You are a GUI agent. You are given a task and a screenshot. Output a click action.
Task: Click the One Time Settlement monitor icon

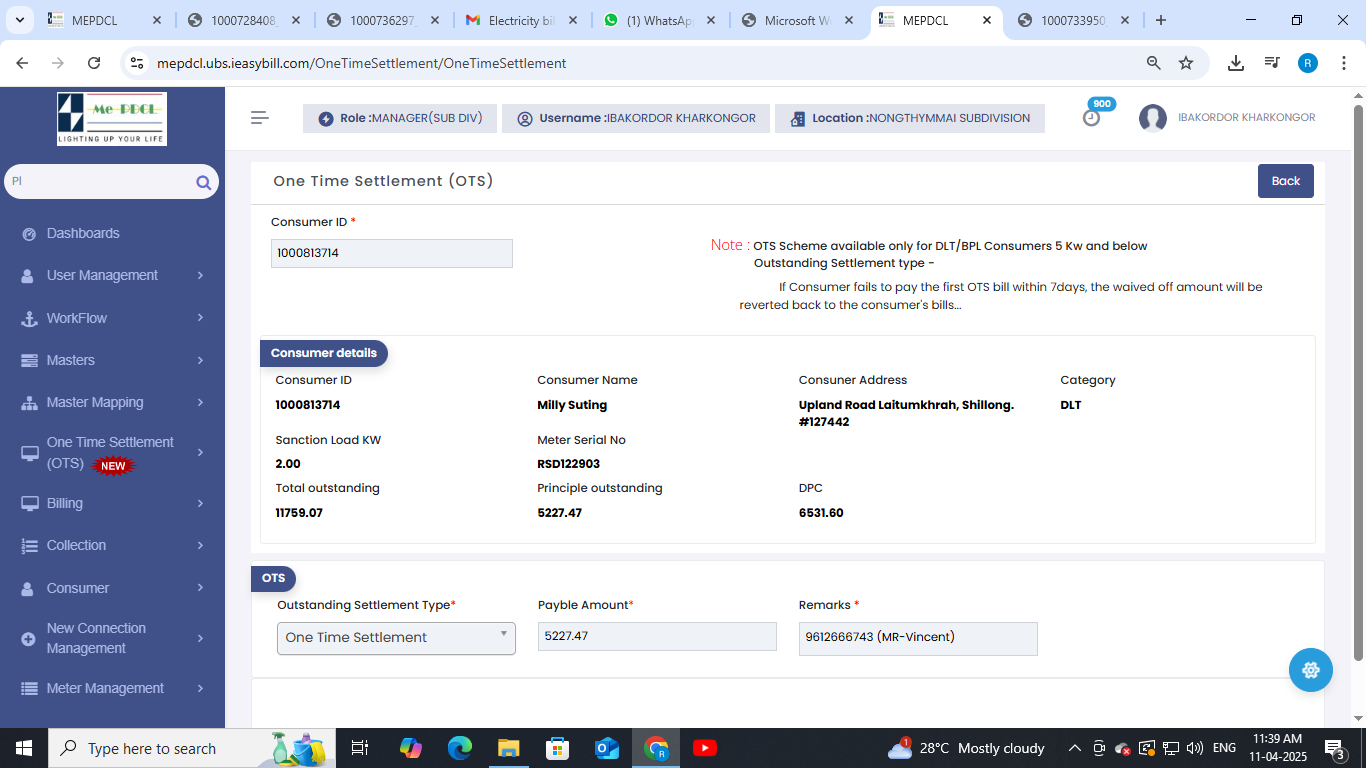click(29, 453)
